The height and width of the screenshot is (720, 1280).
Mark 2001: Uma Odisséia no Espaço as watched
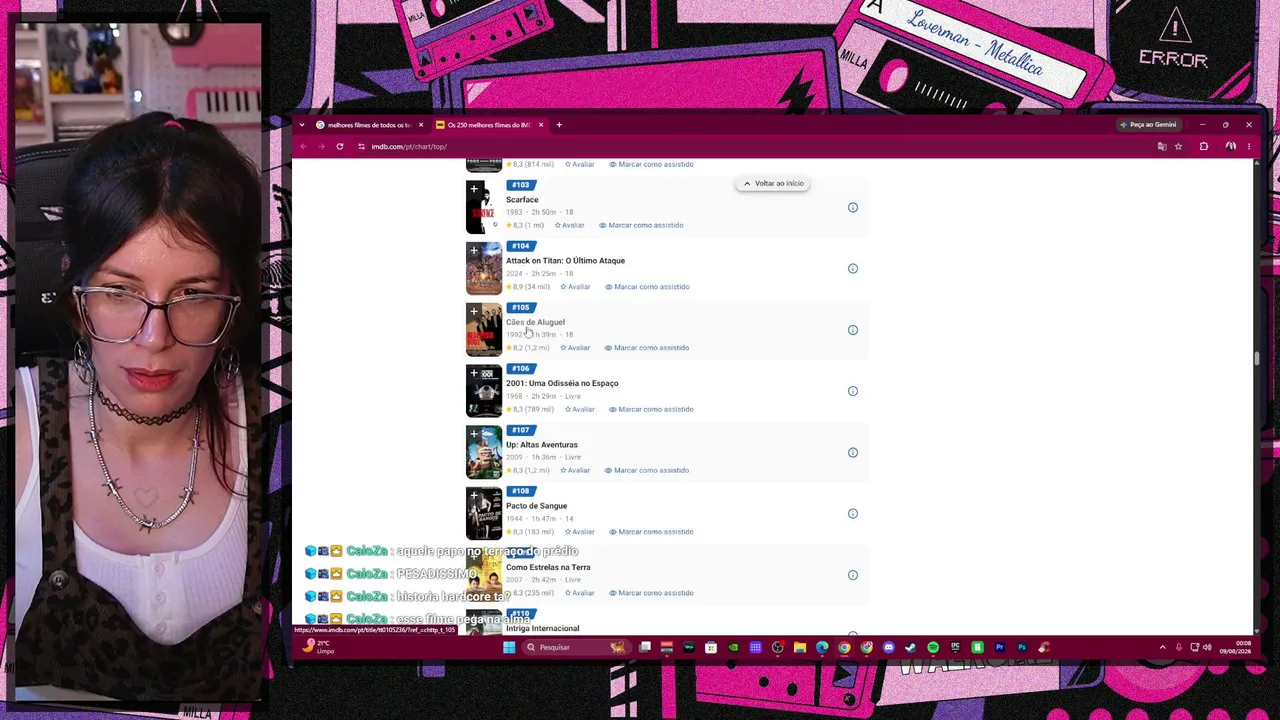click(651, 409)
